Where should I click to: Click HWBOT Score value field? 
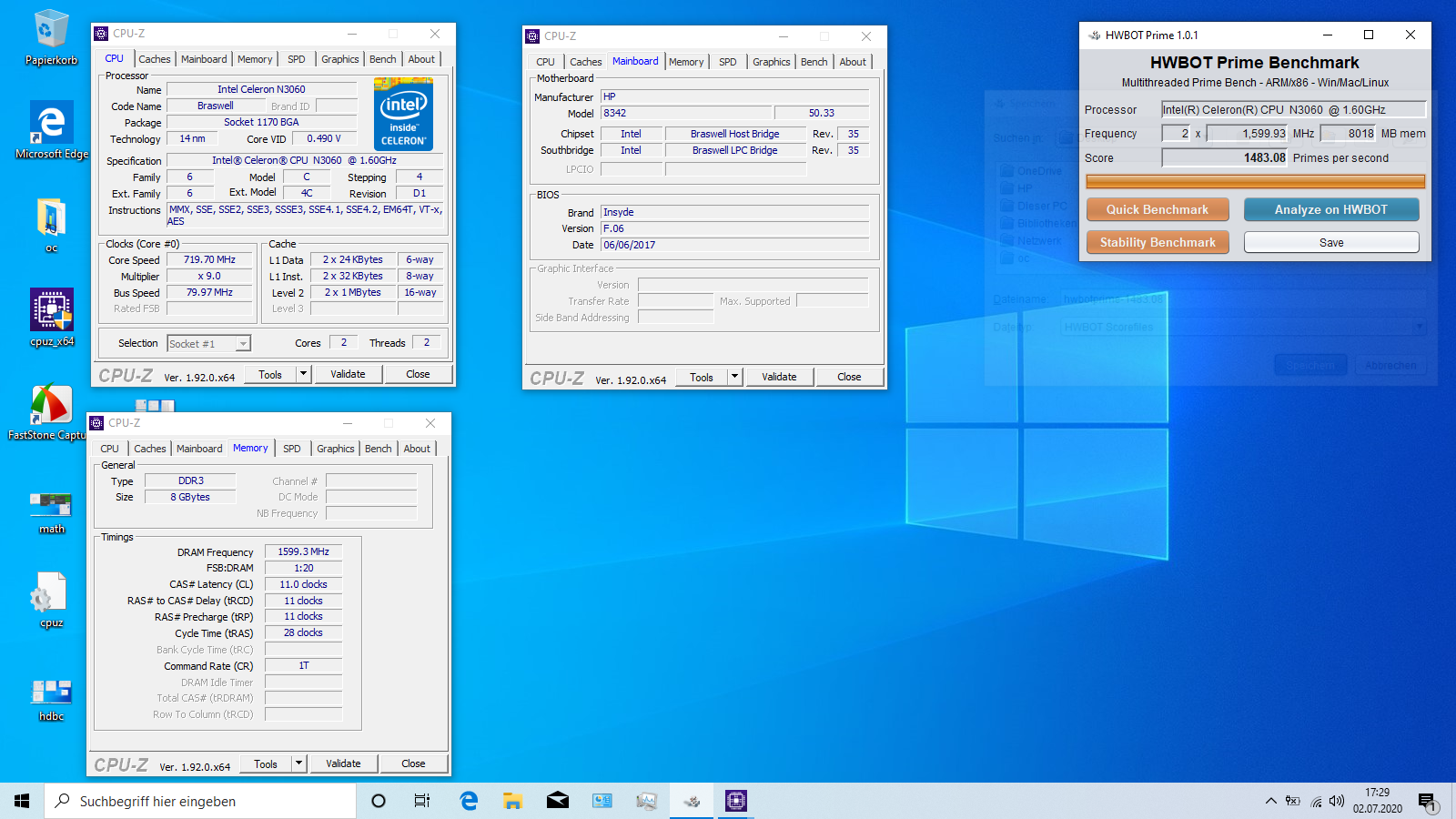point(1225,157)
